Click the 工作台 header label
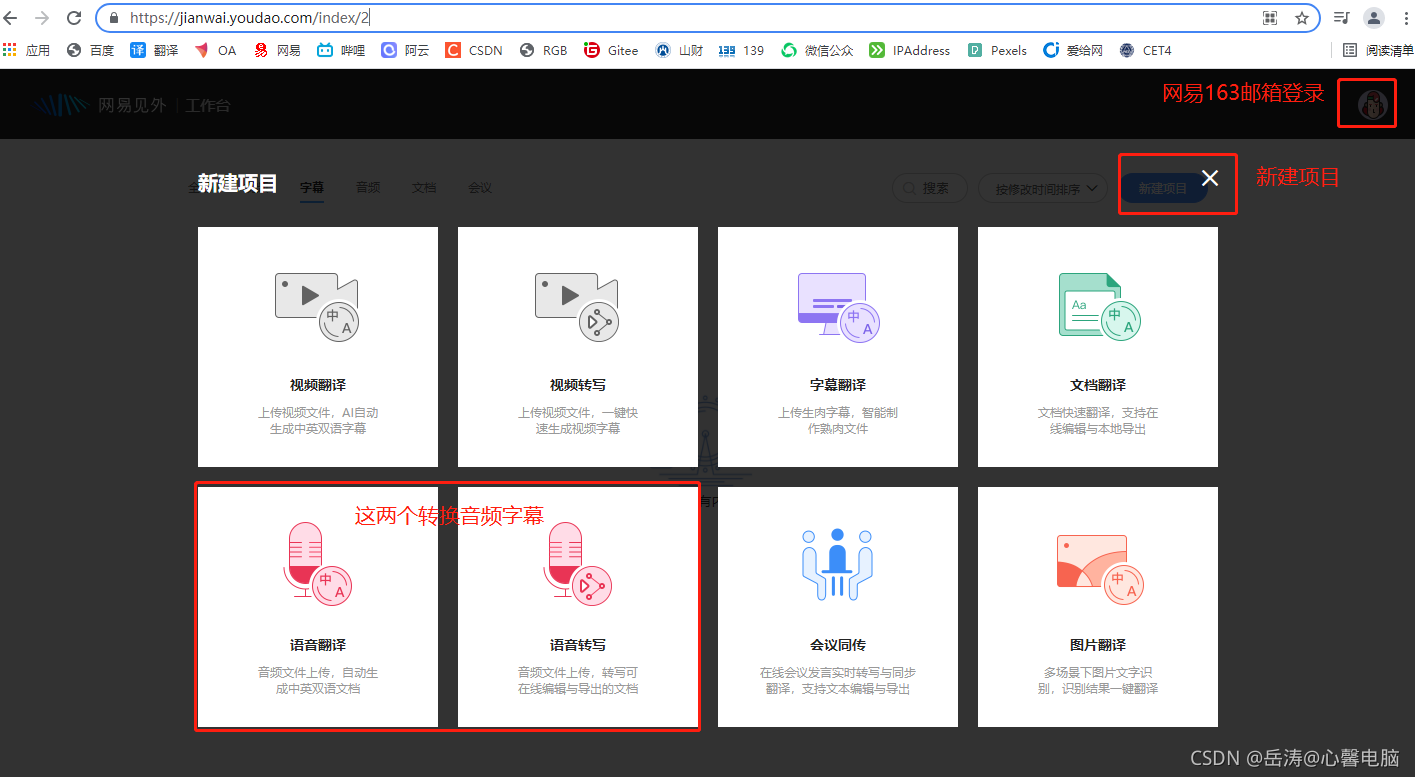The width and height of the screenshot is (1415, 777). pyautogui.click(x=207, y=105)
